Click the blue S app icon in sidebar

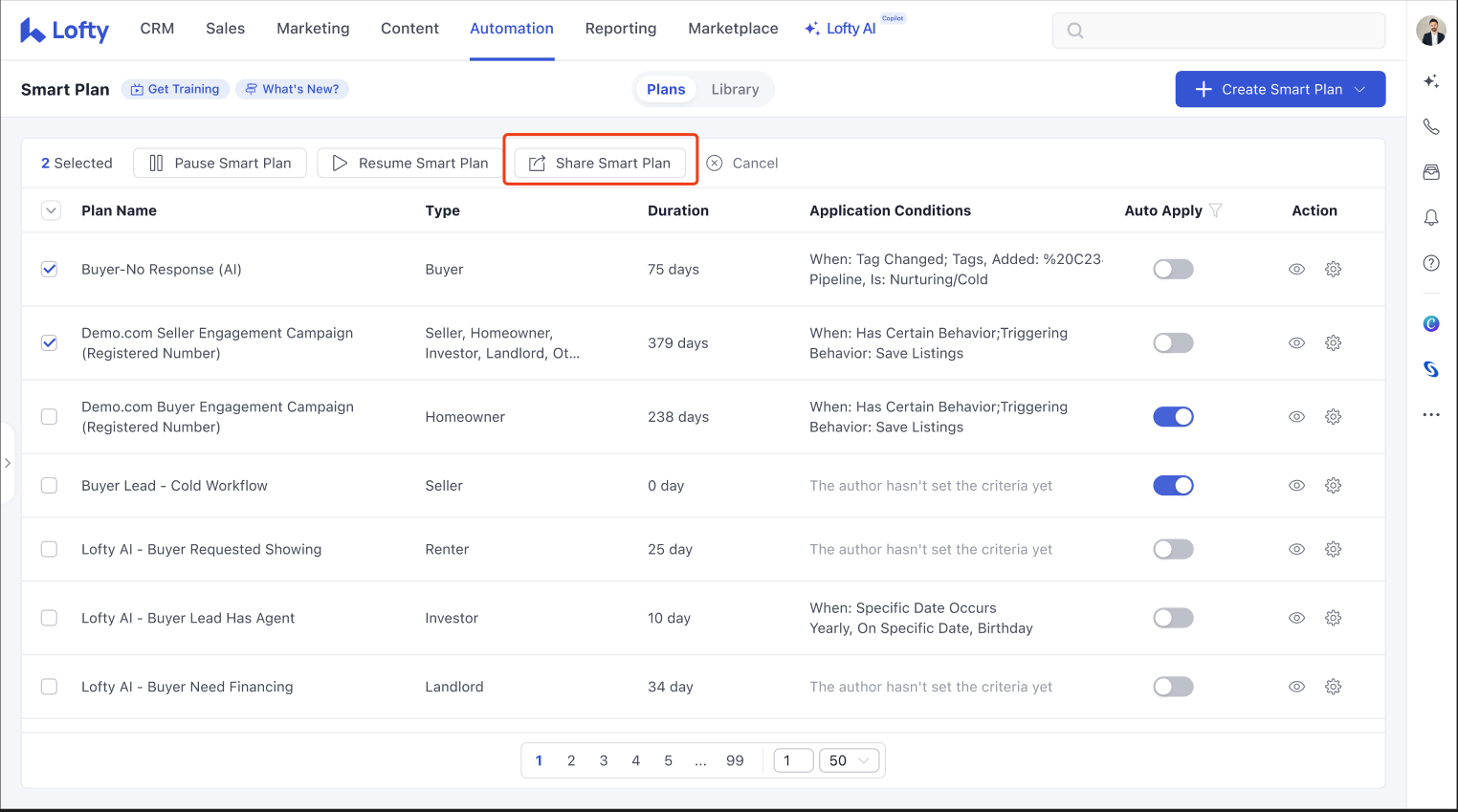[1431, 369]
